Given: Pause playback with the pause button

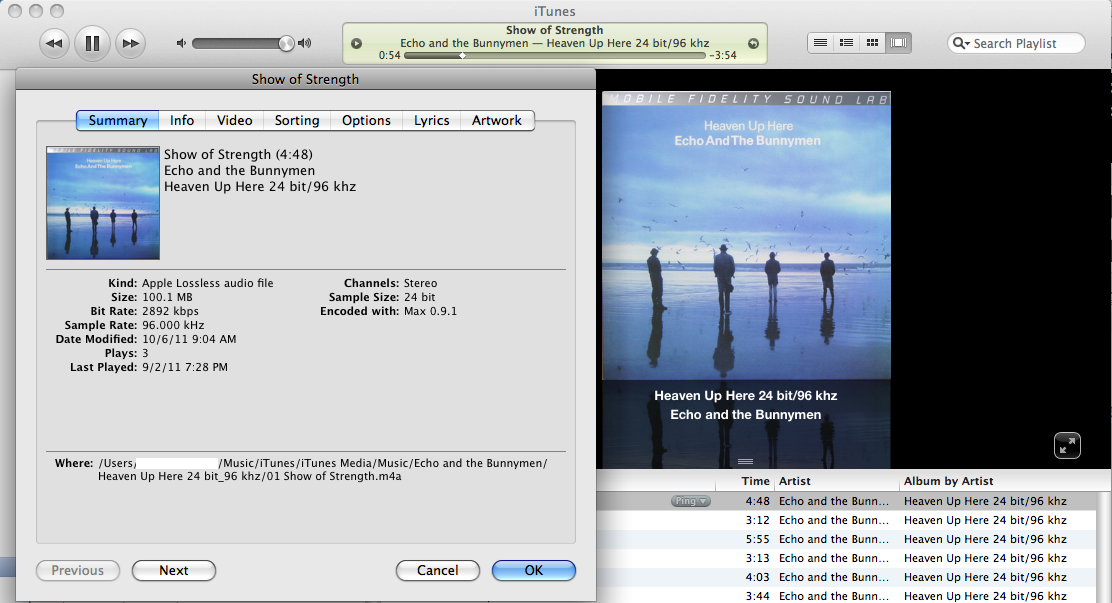Looking at the screenshot, I should point(92,43).
